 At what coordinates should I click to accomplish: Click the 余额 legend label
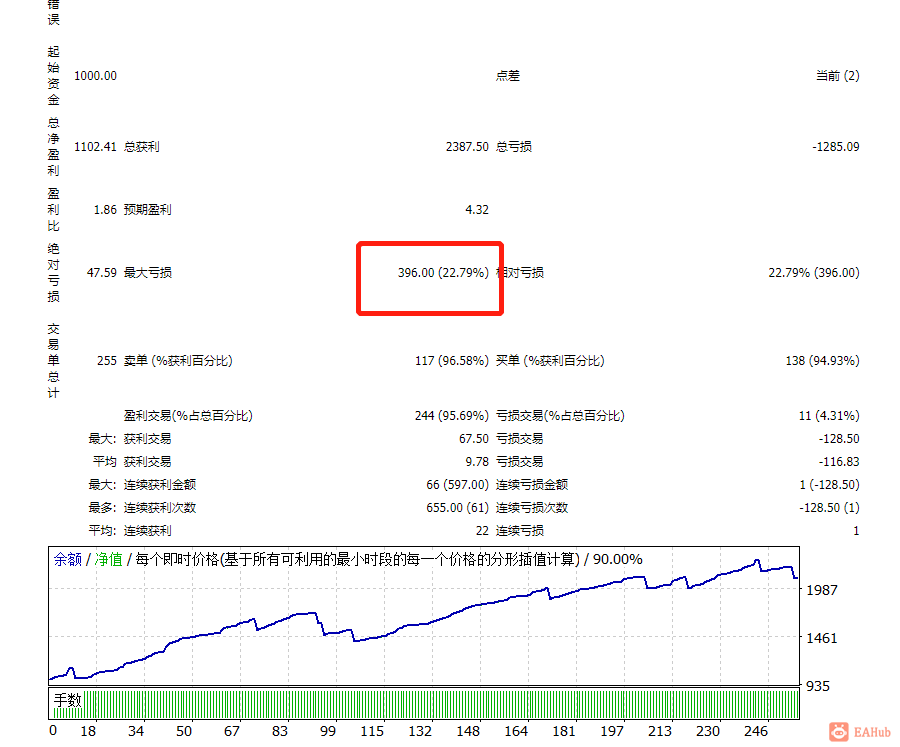[68, 559]
